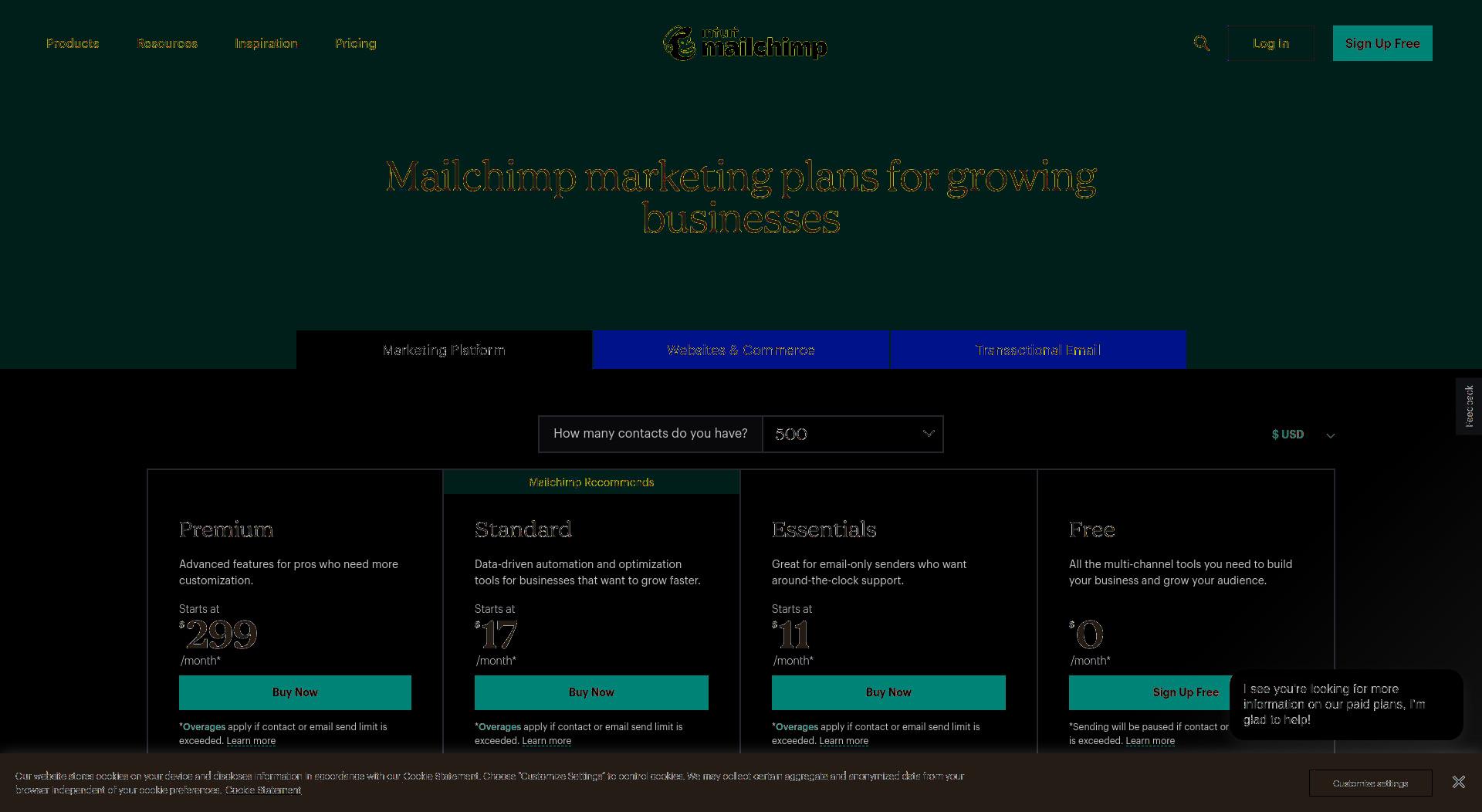
Task: Click the Log In button
Action: (1271, 43)
